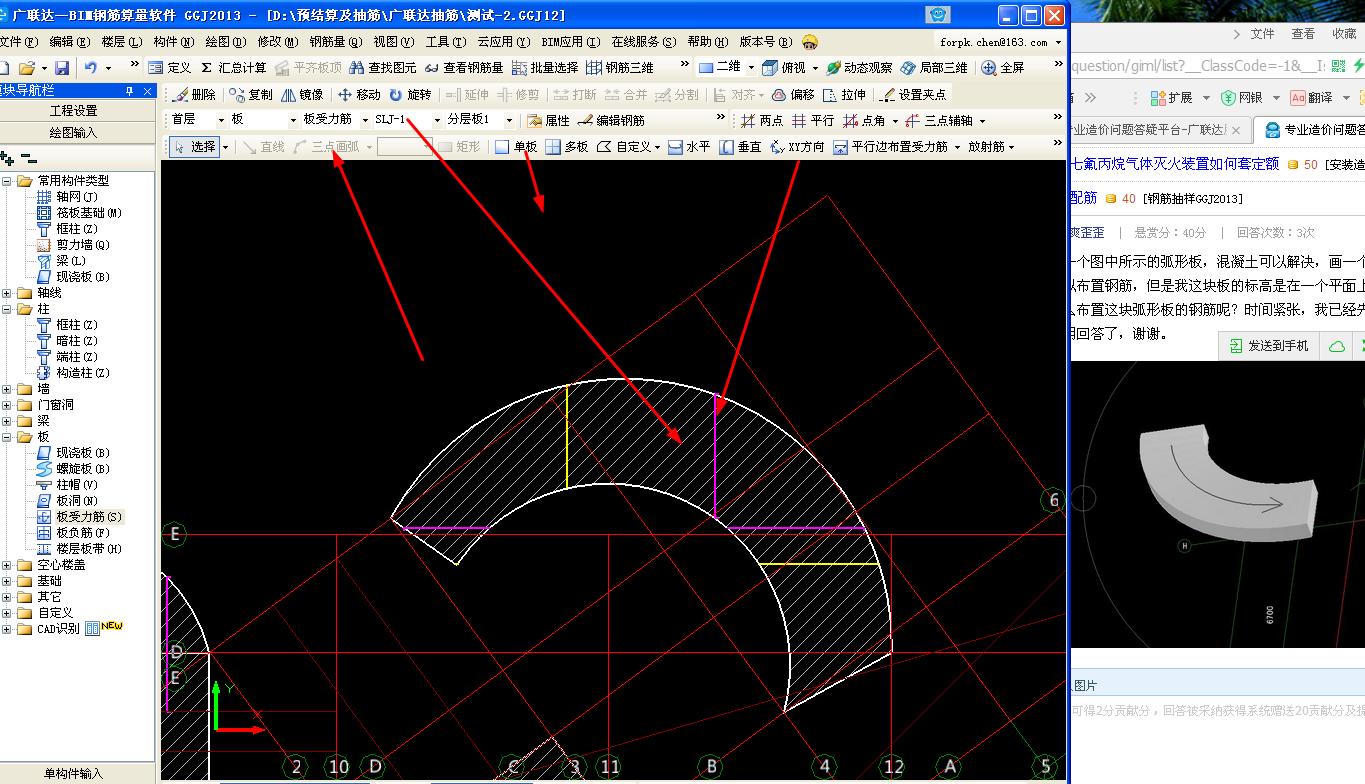
Task: Click 查看钢筋量 view rebar quantity
Action: coord(464,68)
